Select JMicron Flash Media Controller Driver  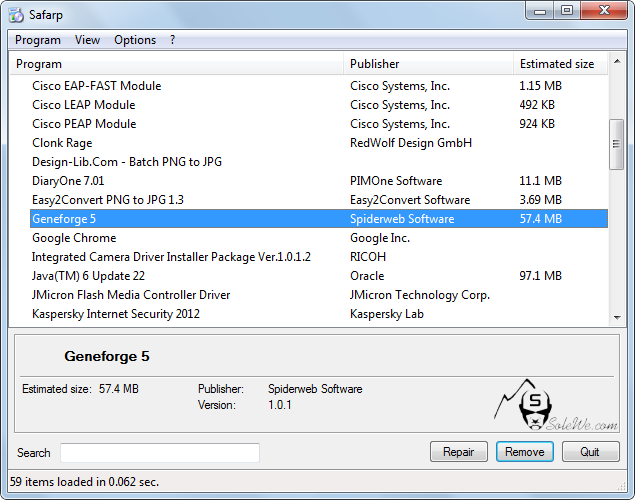319,295
